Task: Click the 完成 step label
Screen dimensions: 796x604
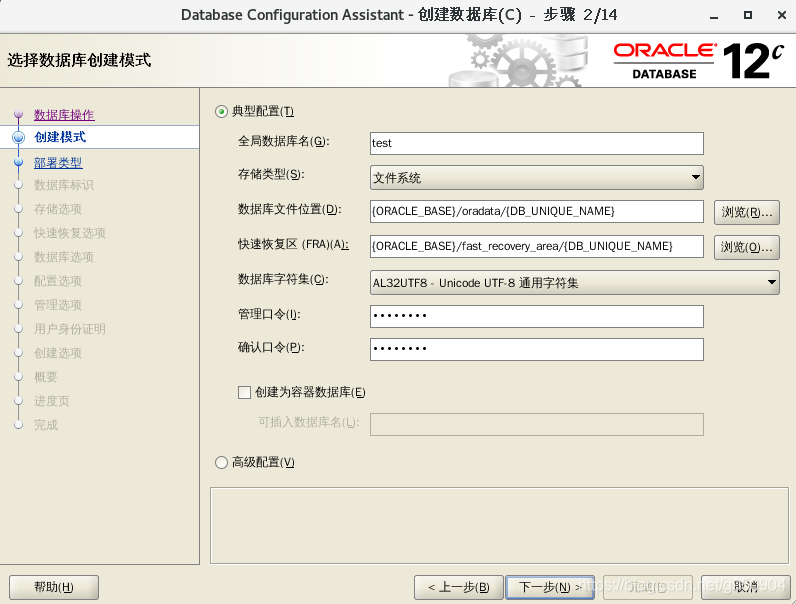Action: (46, 425)
